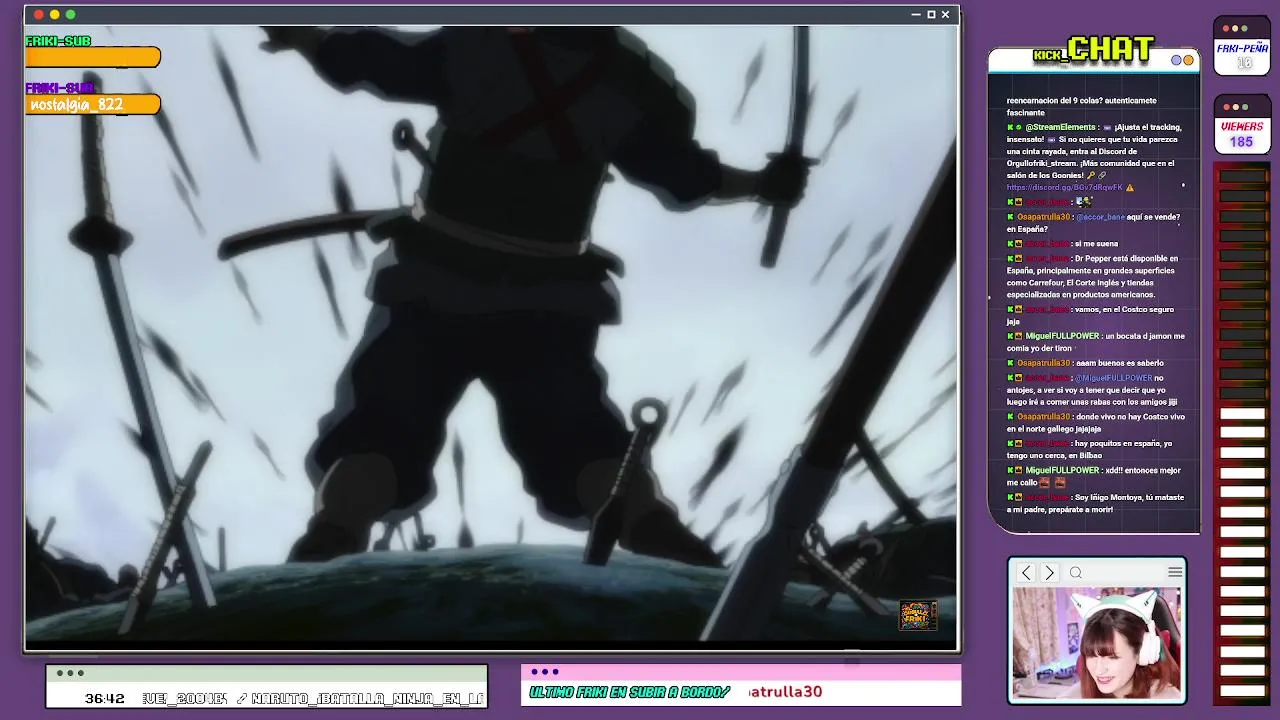The image size is (1280, 720).
Task: Go forward with the webcam panel right arrow
Action: click(1049, 573)
